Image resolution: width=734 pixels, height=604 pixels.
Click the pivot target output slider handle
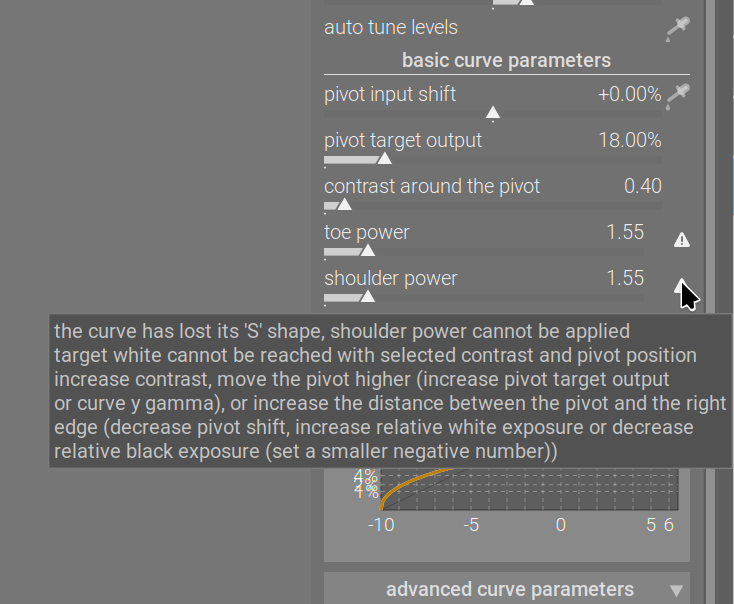click(385, 158)
